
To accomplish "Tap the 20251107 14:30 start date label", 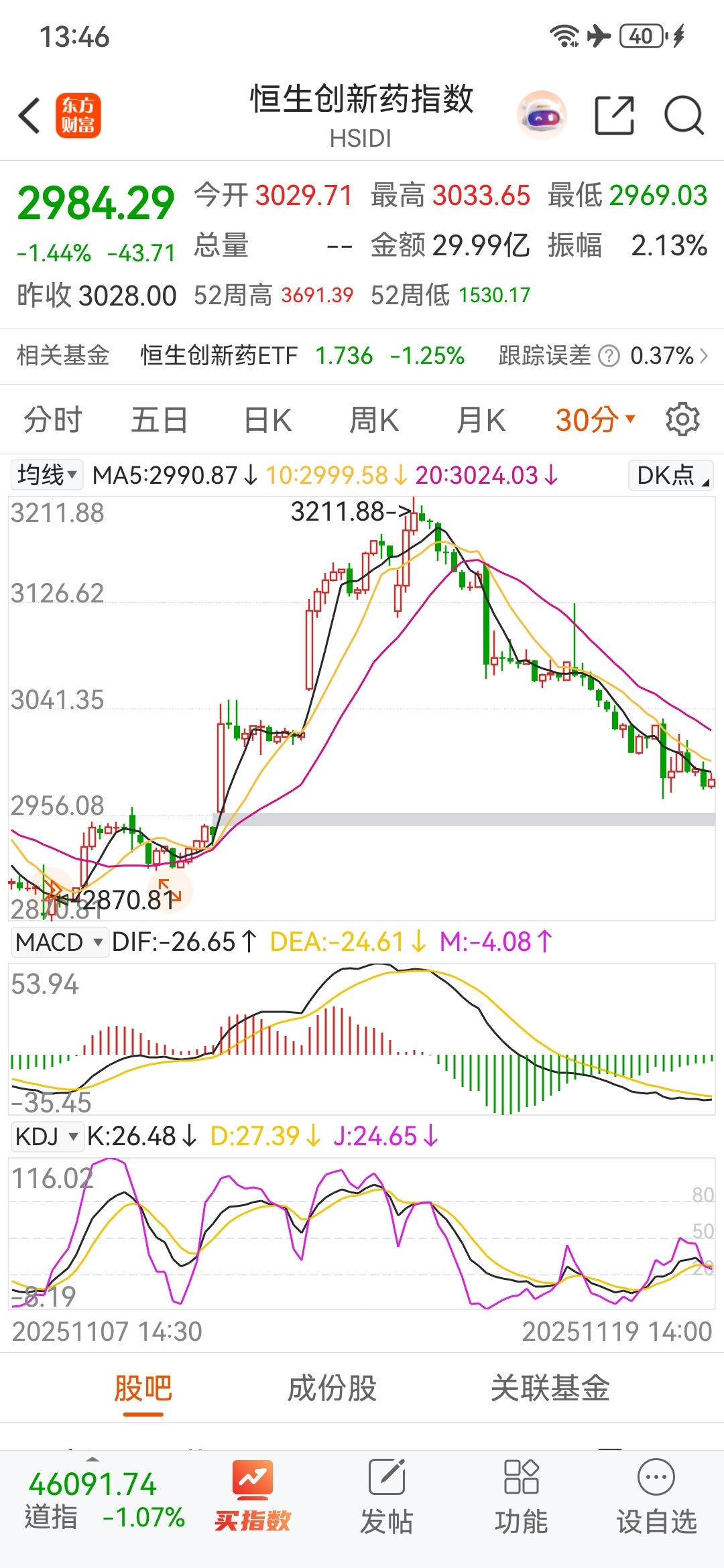I will (x=107, y=1331).
